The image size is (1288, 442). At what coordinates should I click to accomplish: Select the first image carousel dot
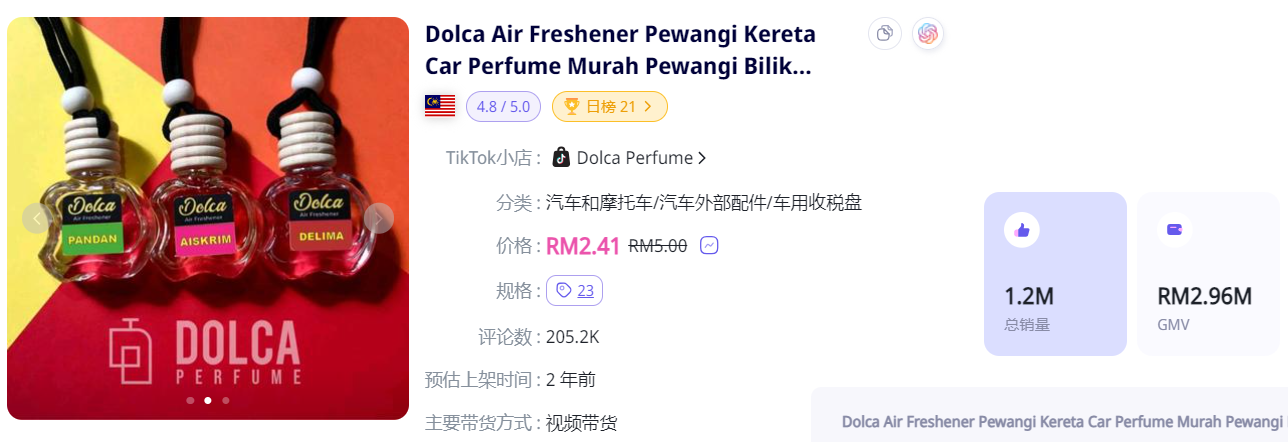[x=190, y=400]
